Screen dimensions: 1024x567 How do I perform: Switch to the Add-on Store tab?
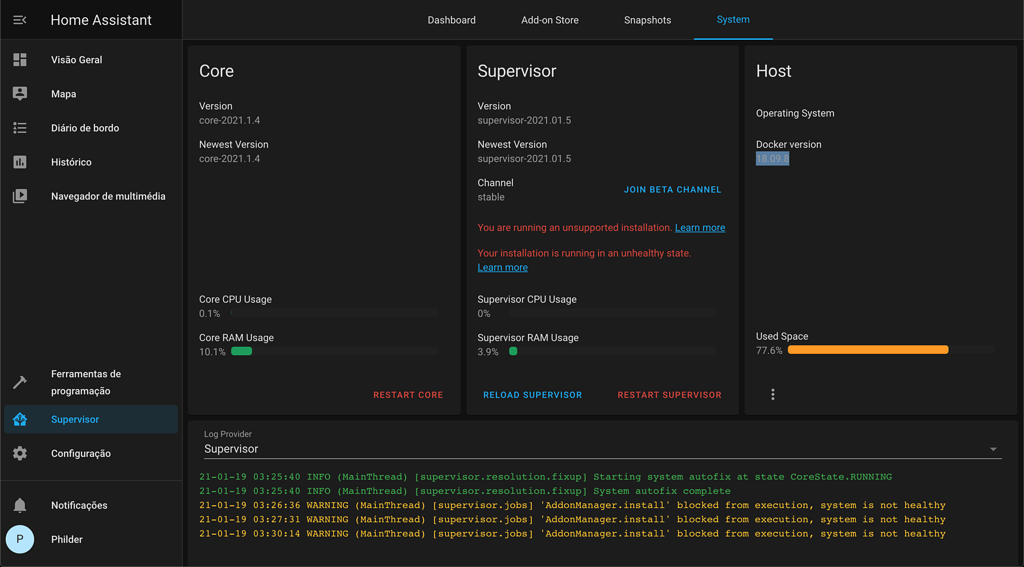tap(549, 20)
